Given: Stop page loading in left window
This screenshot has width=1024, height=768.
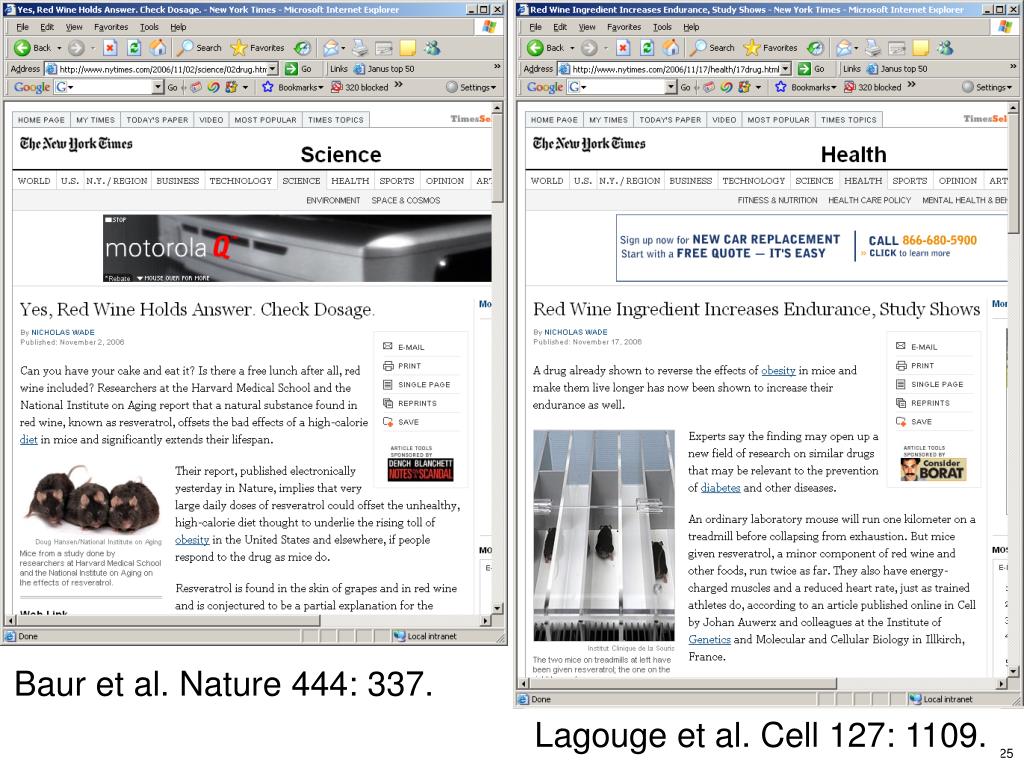Looking at the screenshot, I should coord(110,48).
